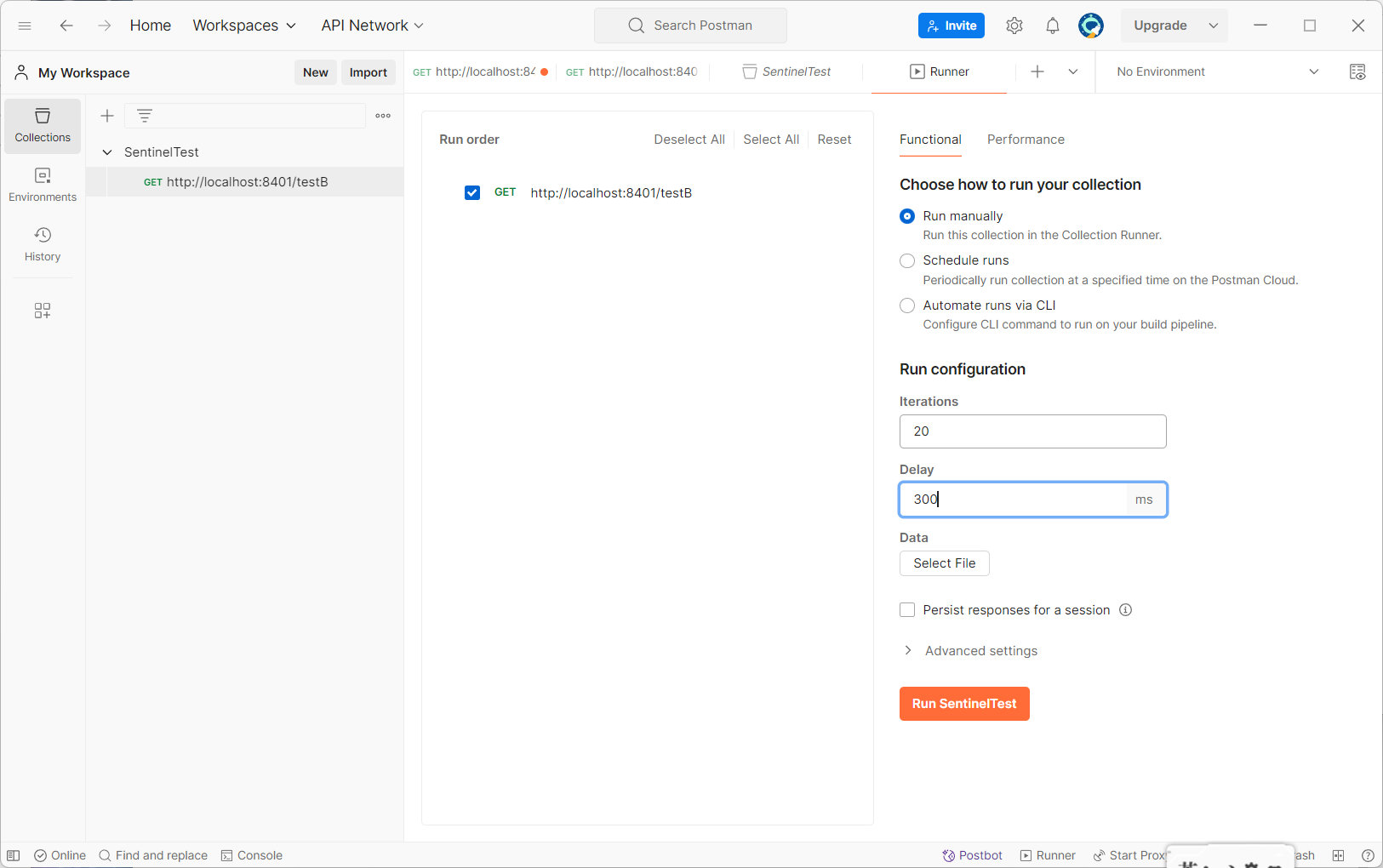Open the help icon in status bar
1383x868 pixels.
[1368, 855]
